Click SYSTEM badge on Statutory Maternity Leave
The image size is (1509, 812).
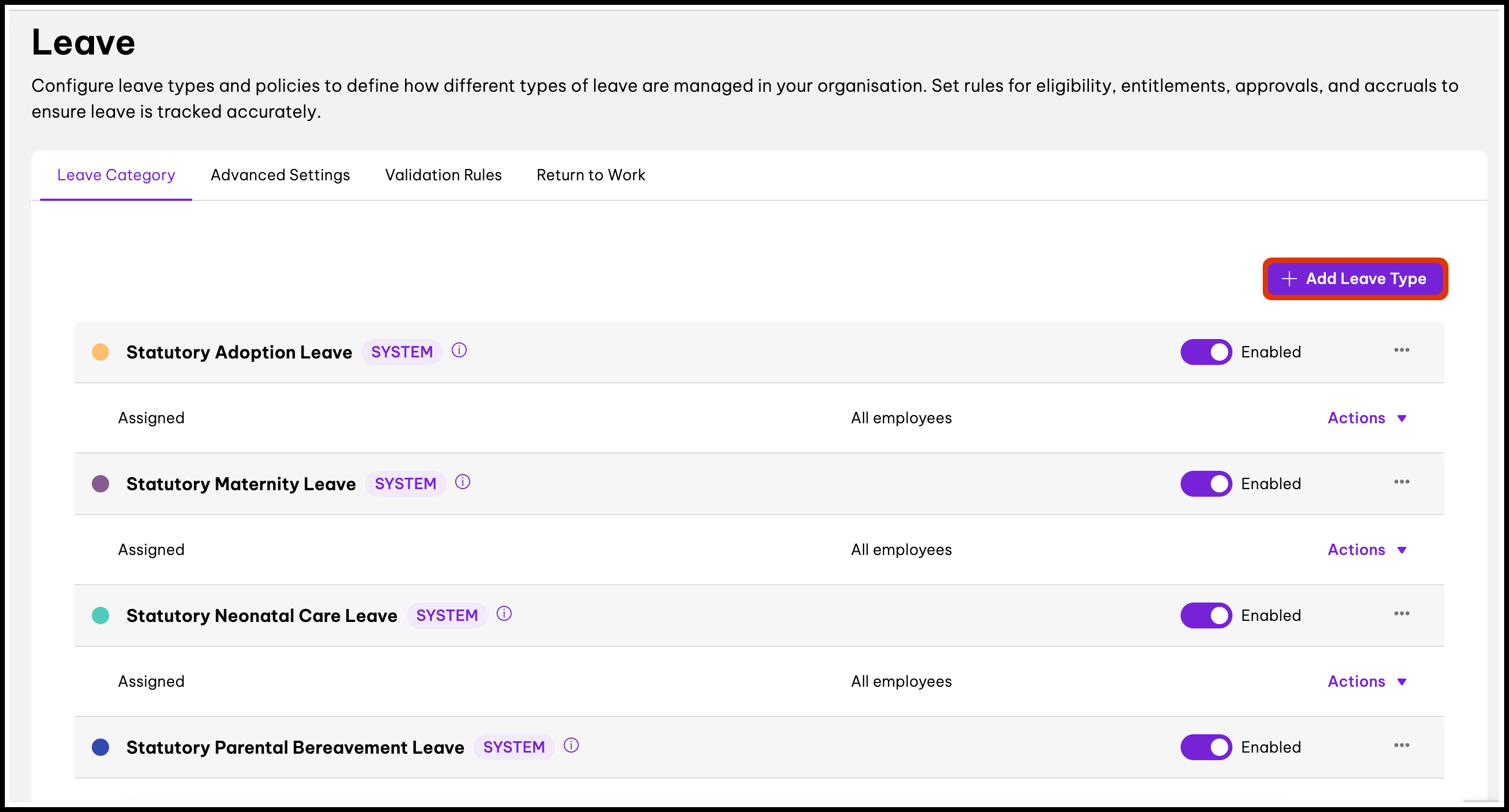point(406,484)
